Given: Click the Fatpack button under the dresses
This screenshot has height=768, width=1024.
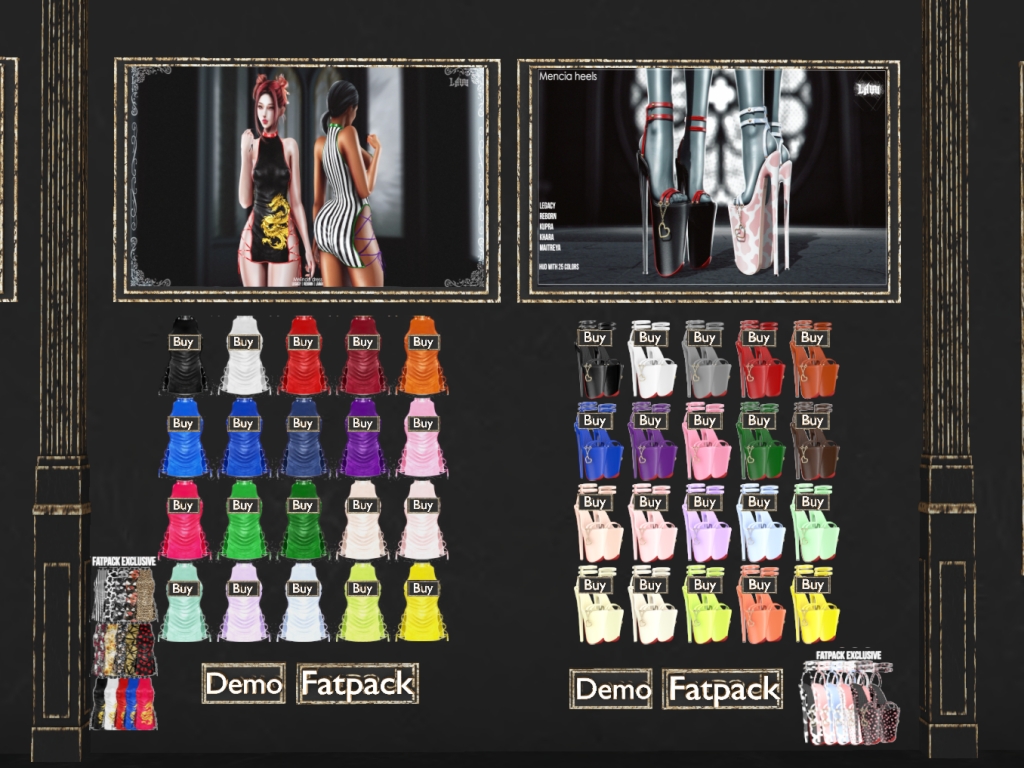Looking at the screenshot, I should (357, 684).
